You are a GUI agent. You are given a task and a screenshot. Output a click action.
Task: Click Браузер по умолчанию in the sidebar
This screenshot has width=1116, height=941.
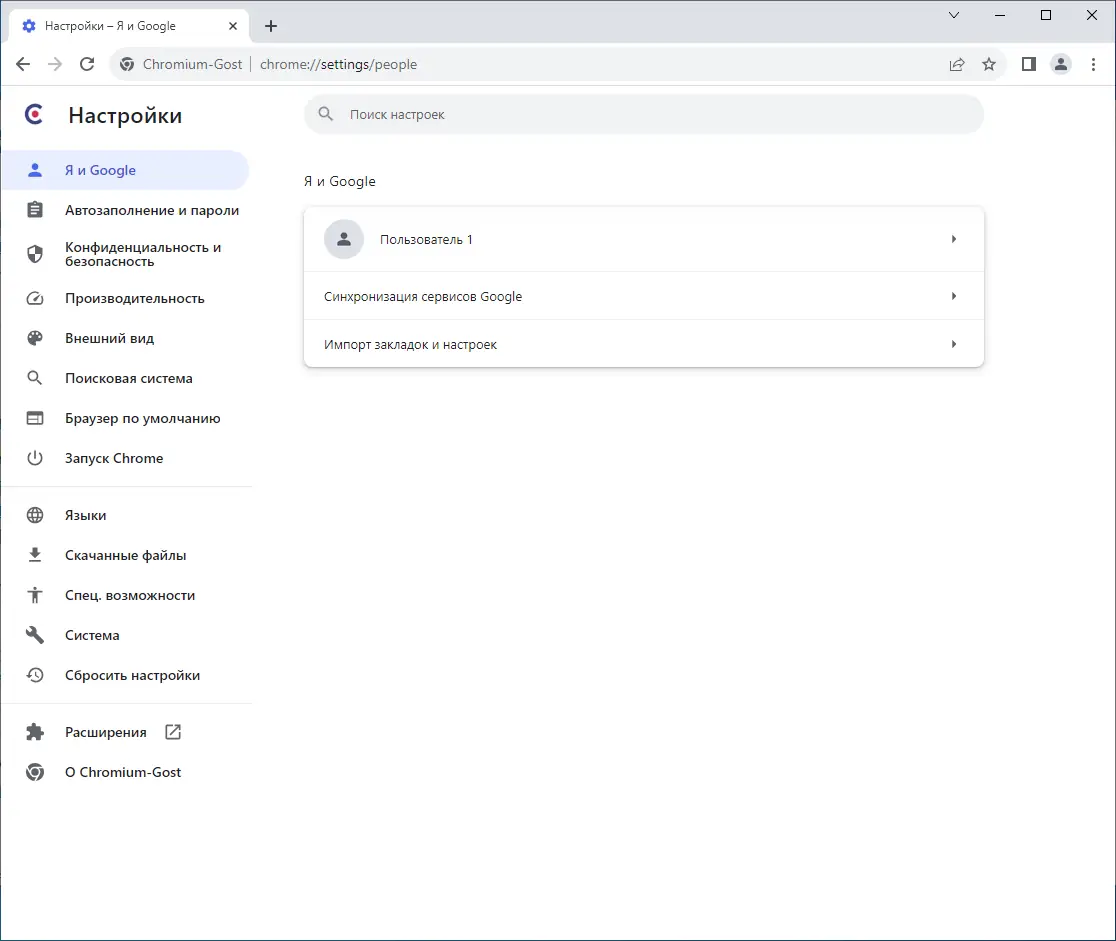click(x=142, y=418)
